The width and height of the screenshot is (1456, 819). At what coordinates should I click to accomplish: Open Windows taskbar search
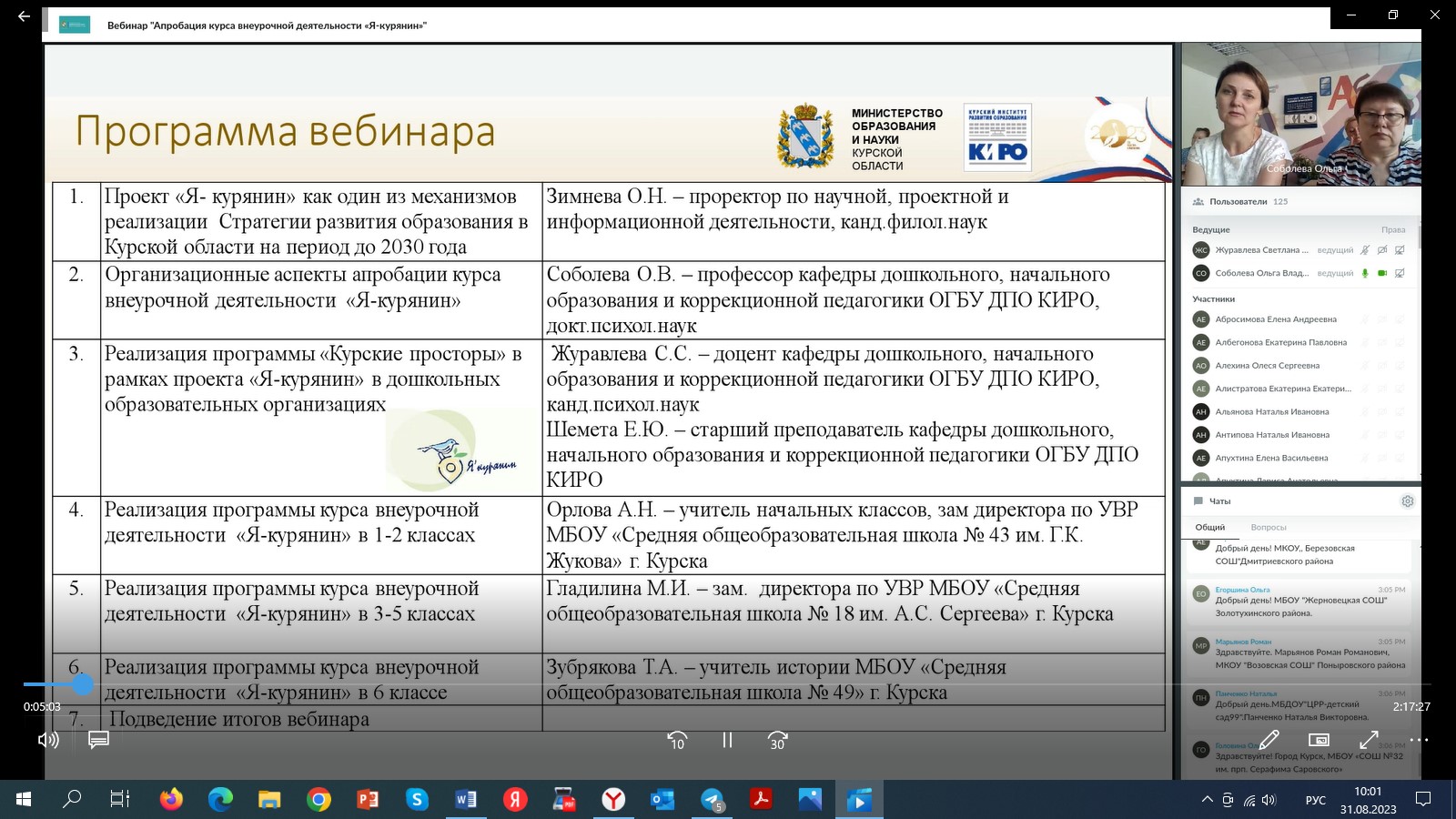pos(71,799)
